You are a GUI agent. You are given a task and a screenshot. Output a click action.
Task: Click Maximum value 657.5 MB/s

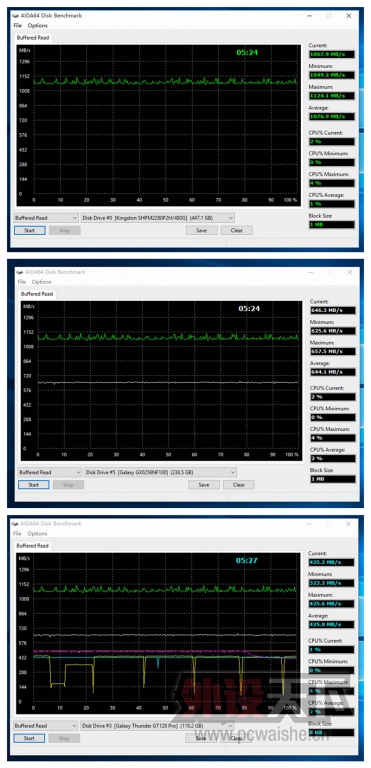coord(333,351)
